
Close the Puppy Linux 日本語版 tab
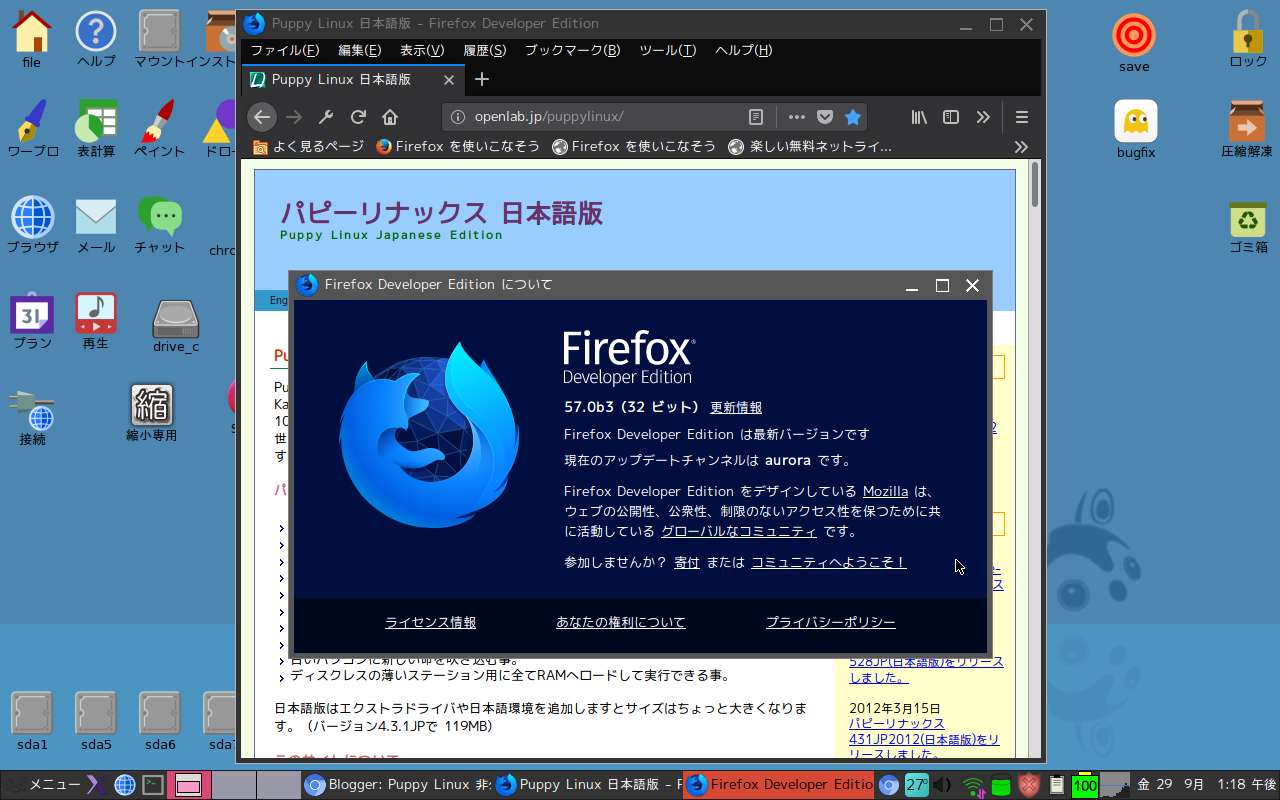tap(450, 80)
